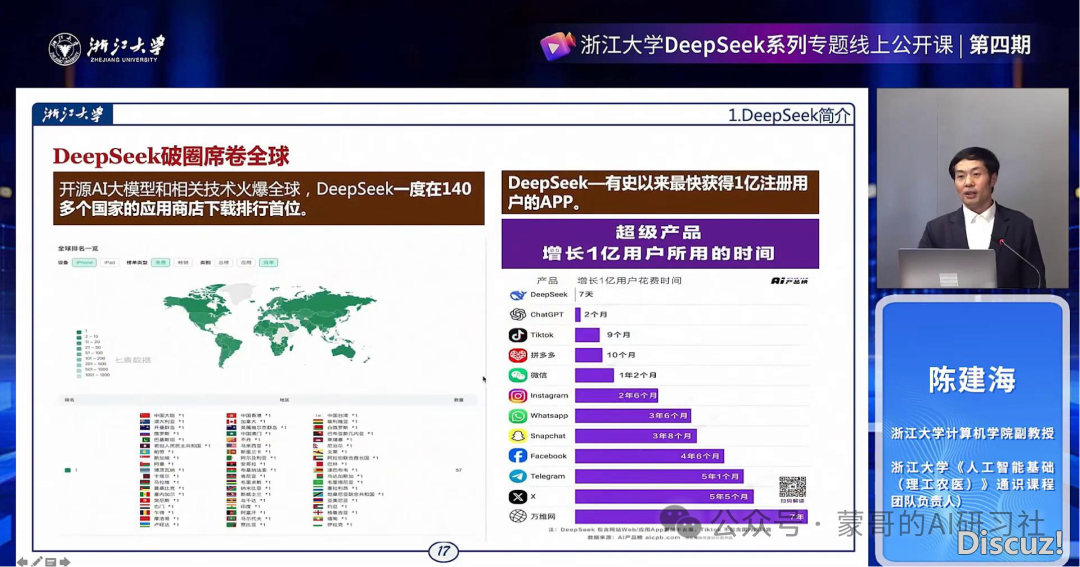The height and width of the screenshot is (567, 1080).
Task: Click the DeepSeek whale icon
Action: coord(517,295)
